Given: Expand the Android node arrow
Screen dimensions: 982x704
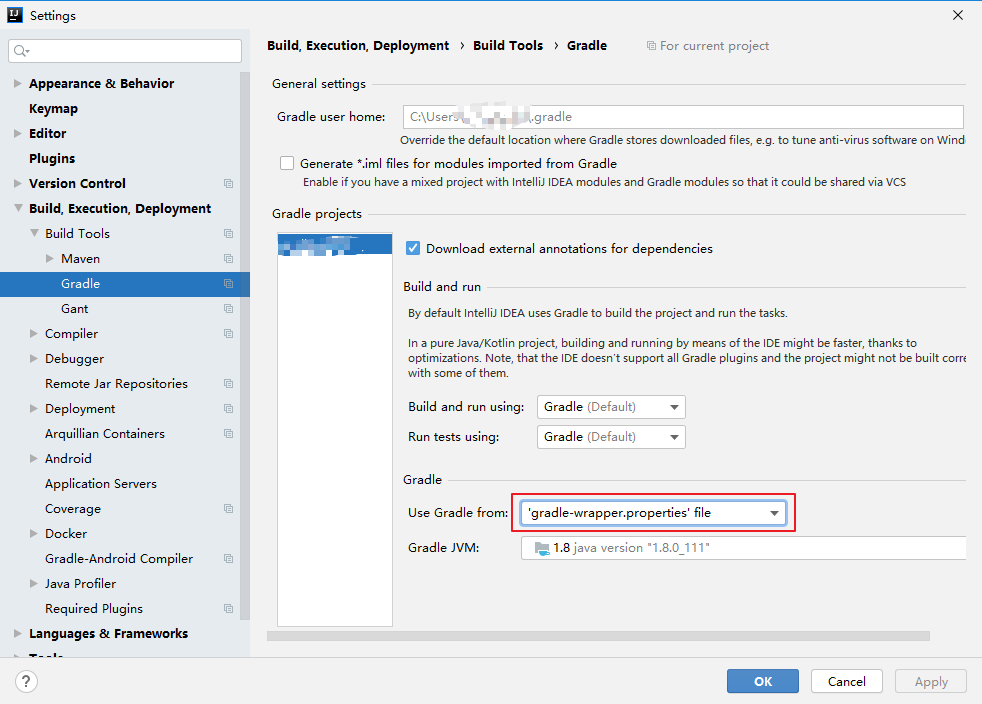Looking at the screenshot, I should coord(34,458).
